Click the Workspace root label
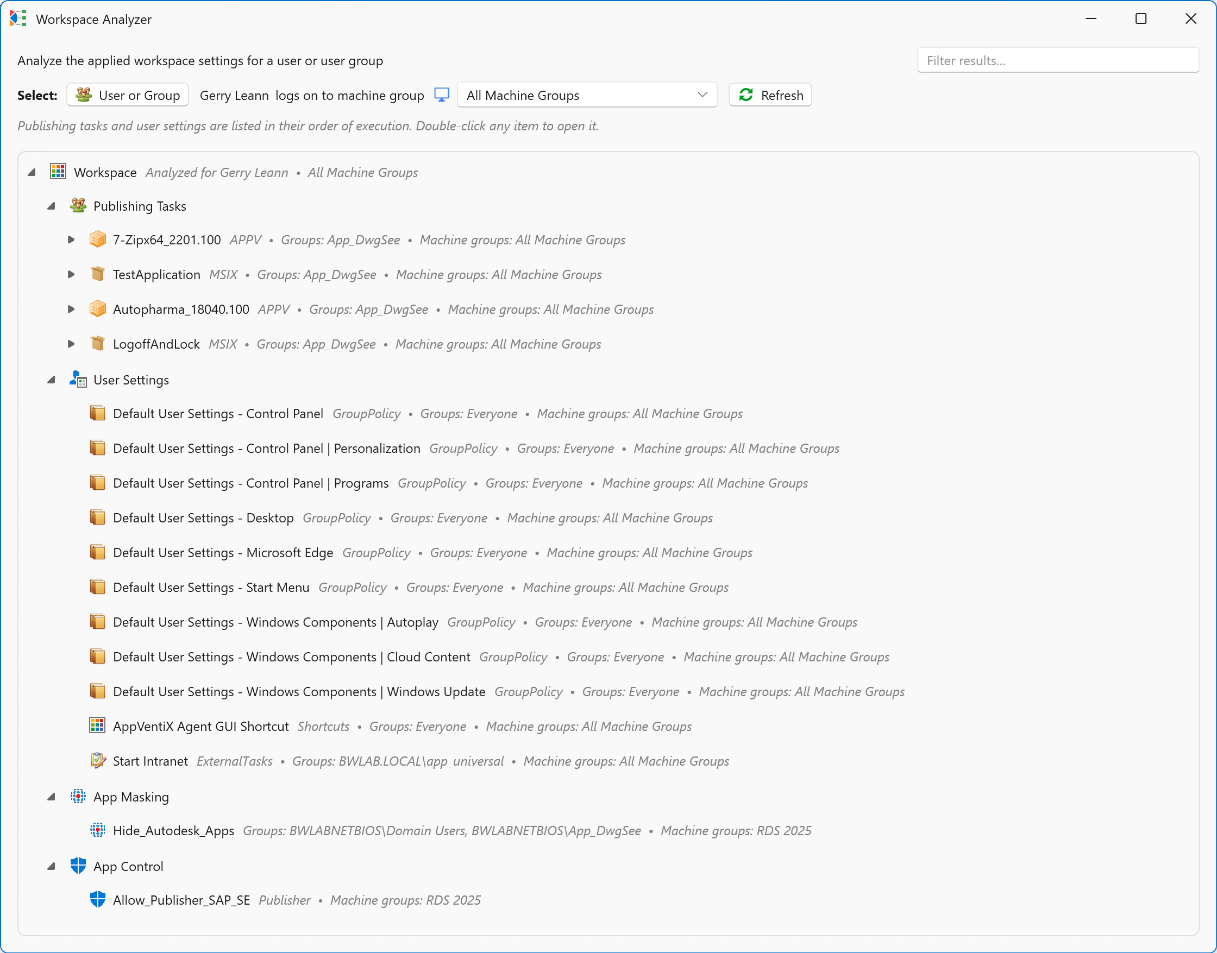This screenshot has height=953, width=1217. coord(105,172)
